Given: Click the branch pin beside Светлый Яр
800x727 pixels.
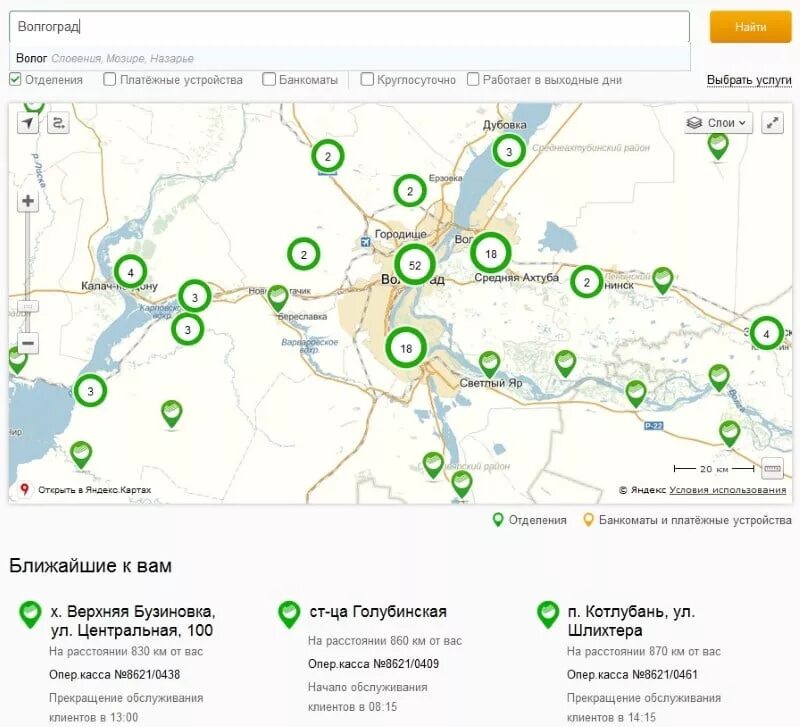Looking at the screenshot, I should [489, 364].
